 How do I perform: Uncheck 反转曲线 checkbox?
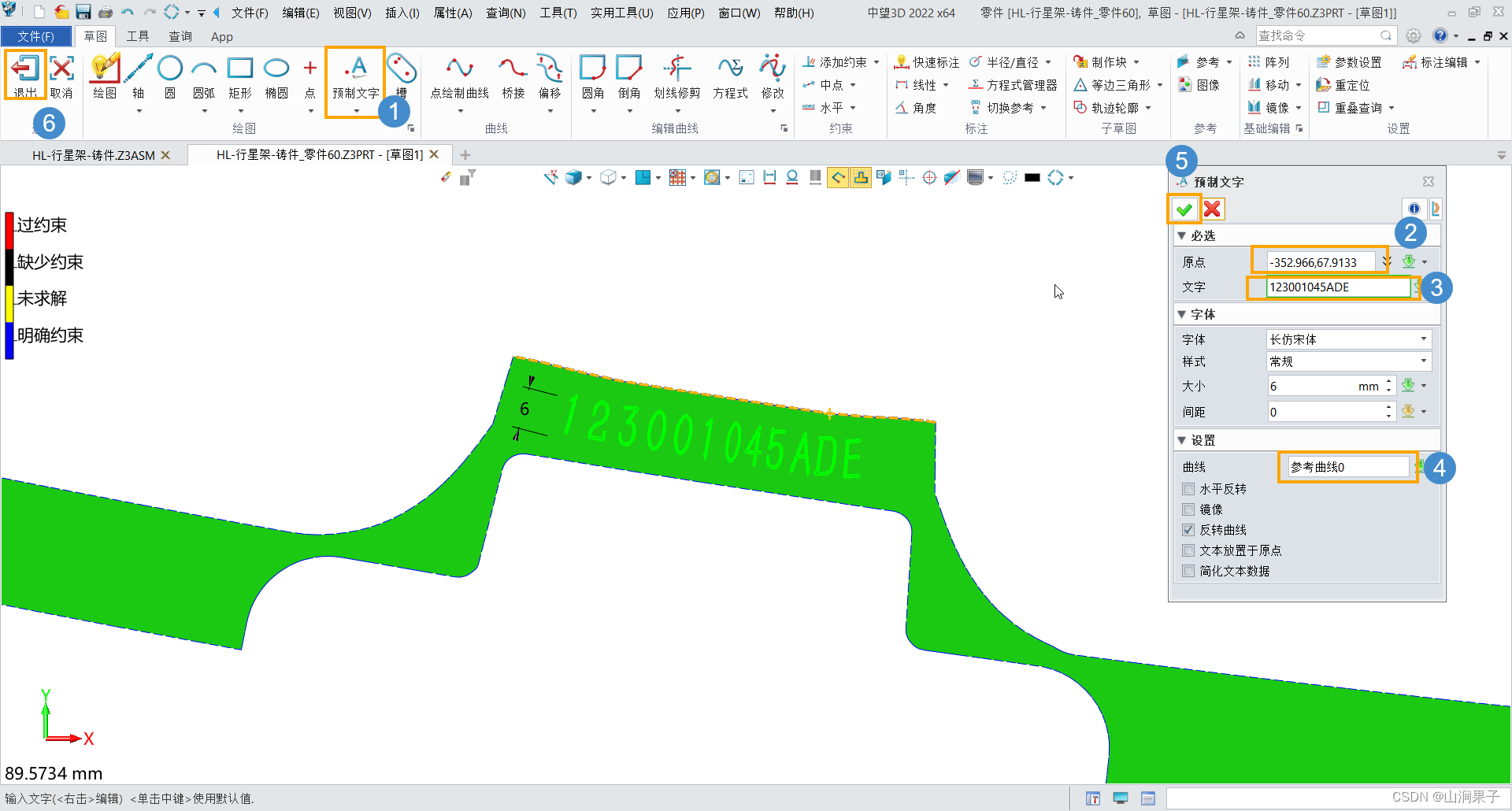point(1188,530)
